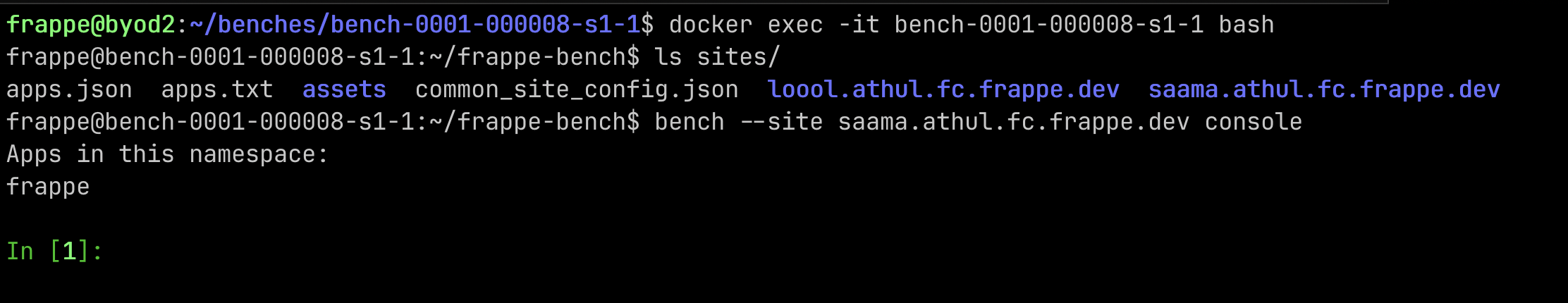Click the -it flag in docker command
The image size is (1568, 303).
pyautogui.click(x=859, y=25)
